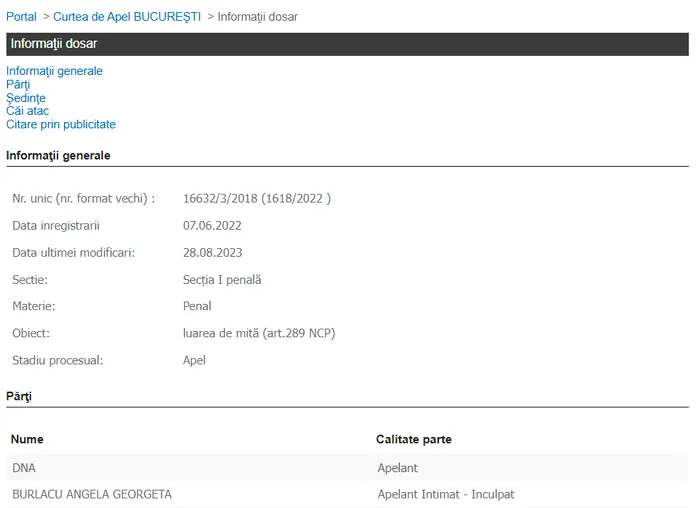Click the dark Informații dosar title bar
This screenshot has height=508, width=700.
pos(347,44)
